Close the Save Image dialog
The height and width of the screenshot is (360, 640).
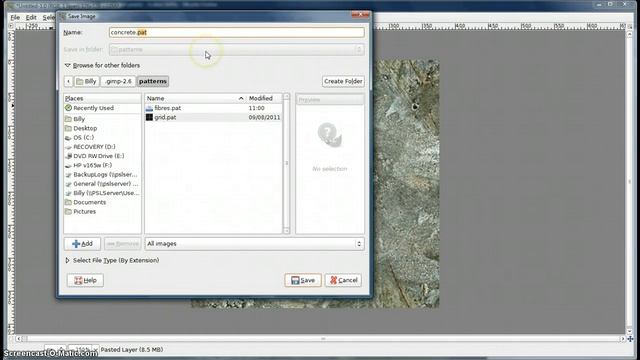coord(360,15)
